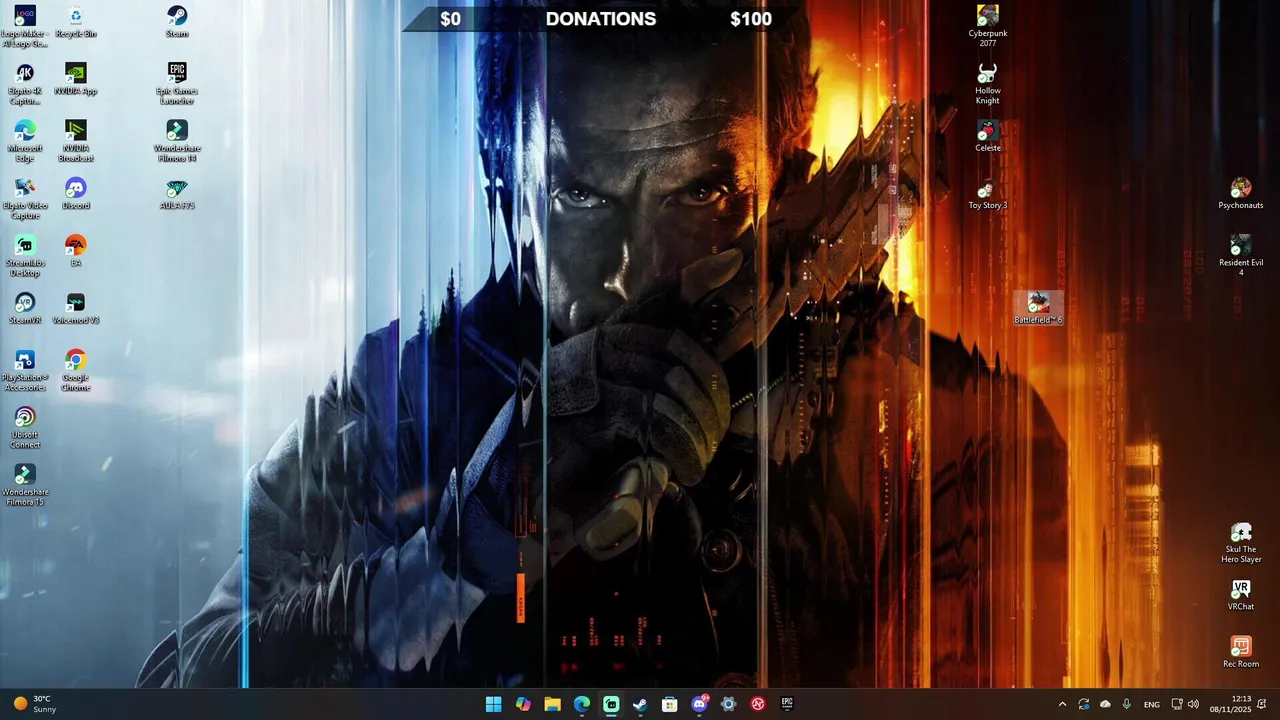Select the Voicemod V3 shortcut
The width and height of the screenshot is (1280, 720).
pos(76,307)
